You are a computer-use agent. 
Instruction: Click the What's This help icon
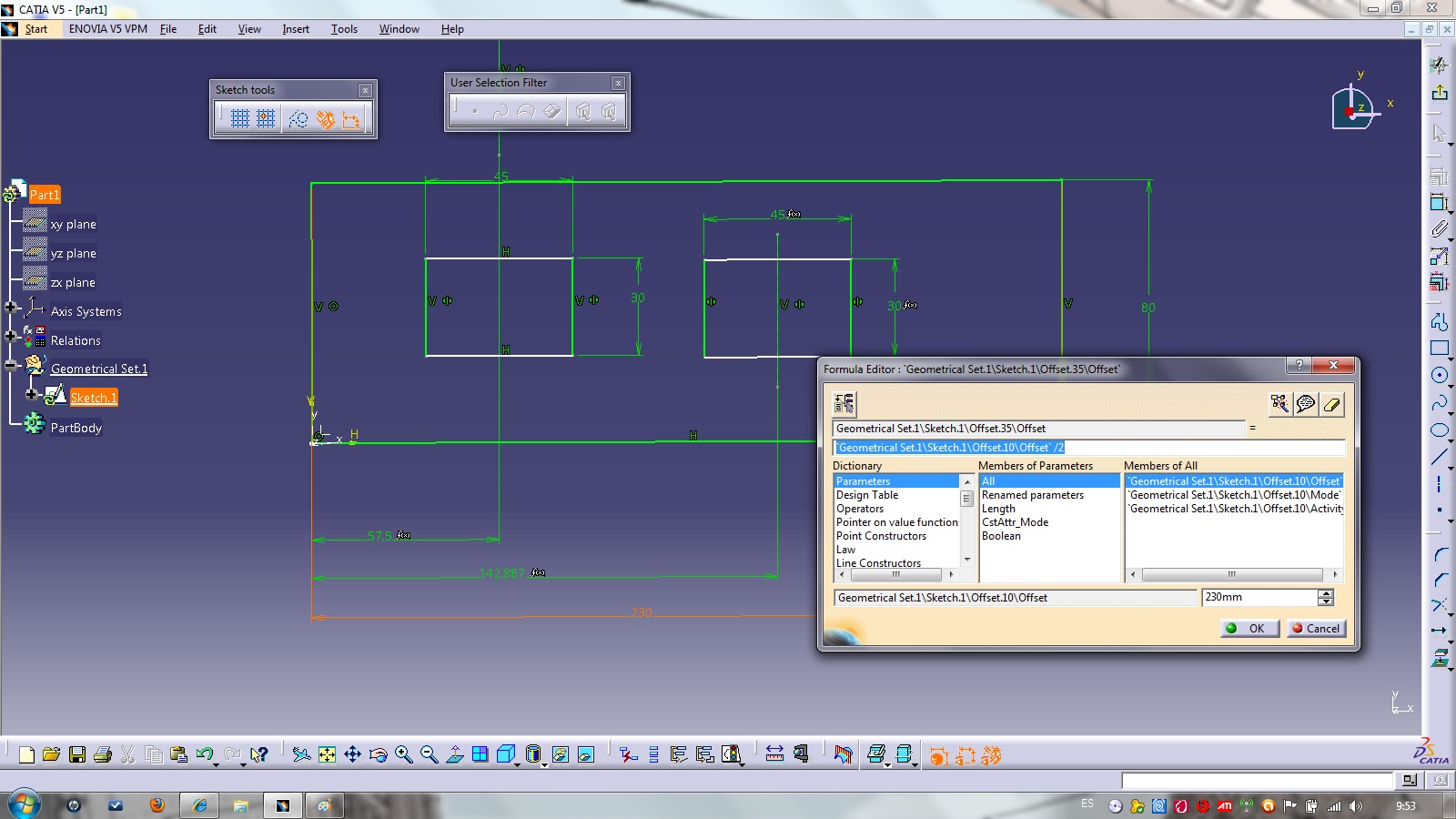(x=259, y=754)
